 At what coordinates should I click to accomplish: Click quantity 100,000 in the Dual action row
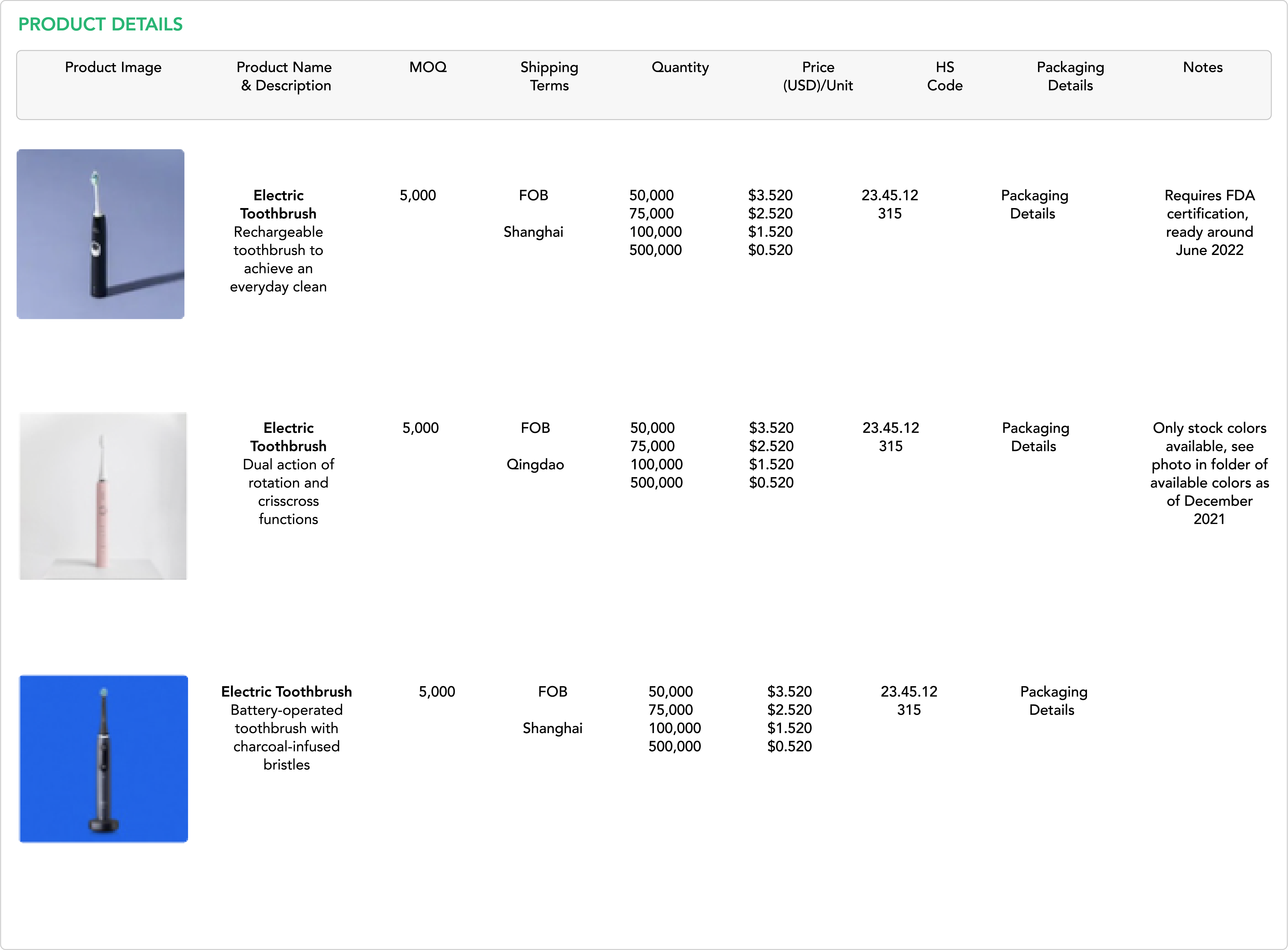(656, 465)
